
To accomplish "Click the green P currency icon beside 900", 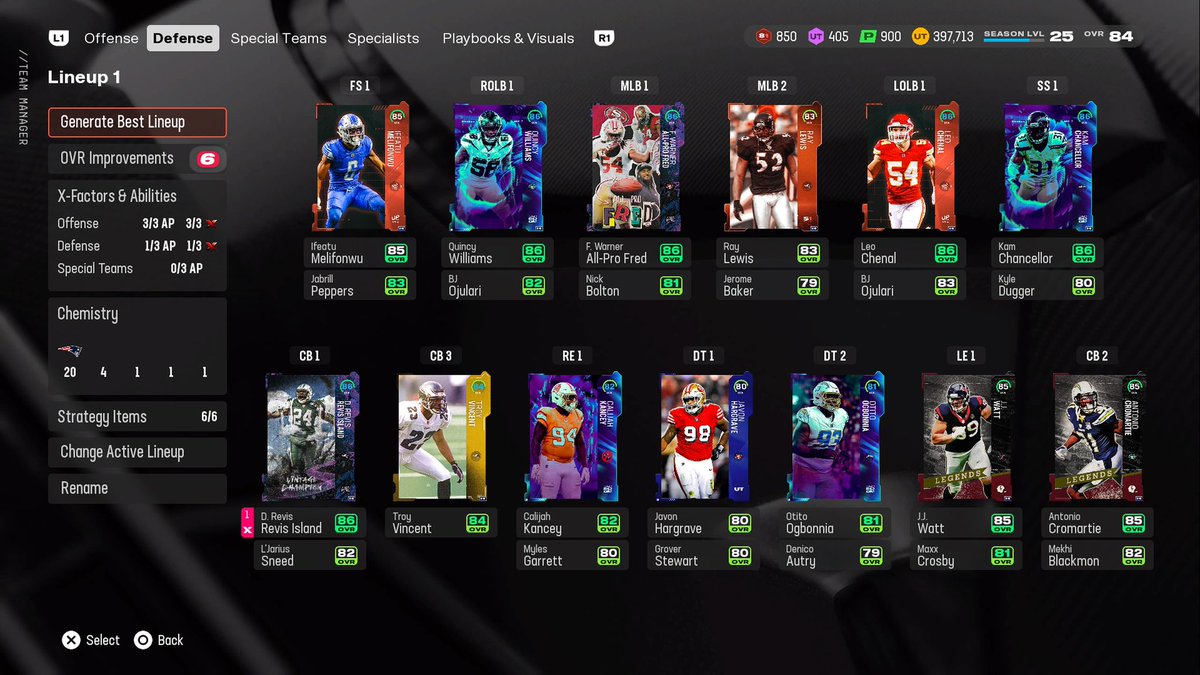I will pos(867,36).
